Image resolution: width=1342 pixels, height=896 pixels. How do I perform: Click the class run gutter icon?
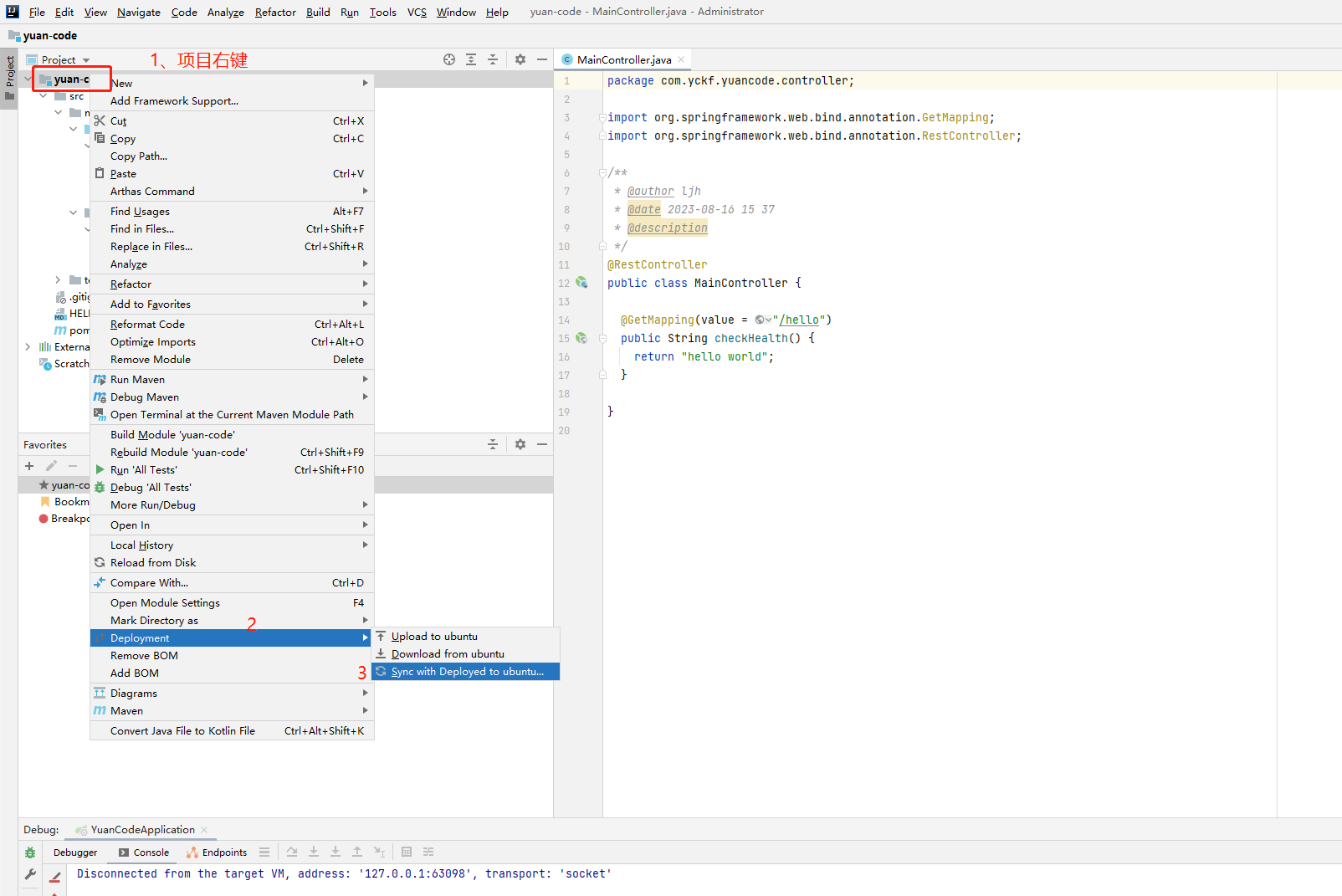[x=581, y=283]
